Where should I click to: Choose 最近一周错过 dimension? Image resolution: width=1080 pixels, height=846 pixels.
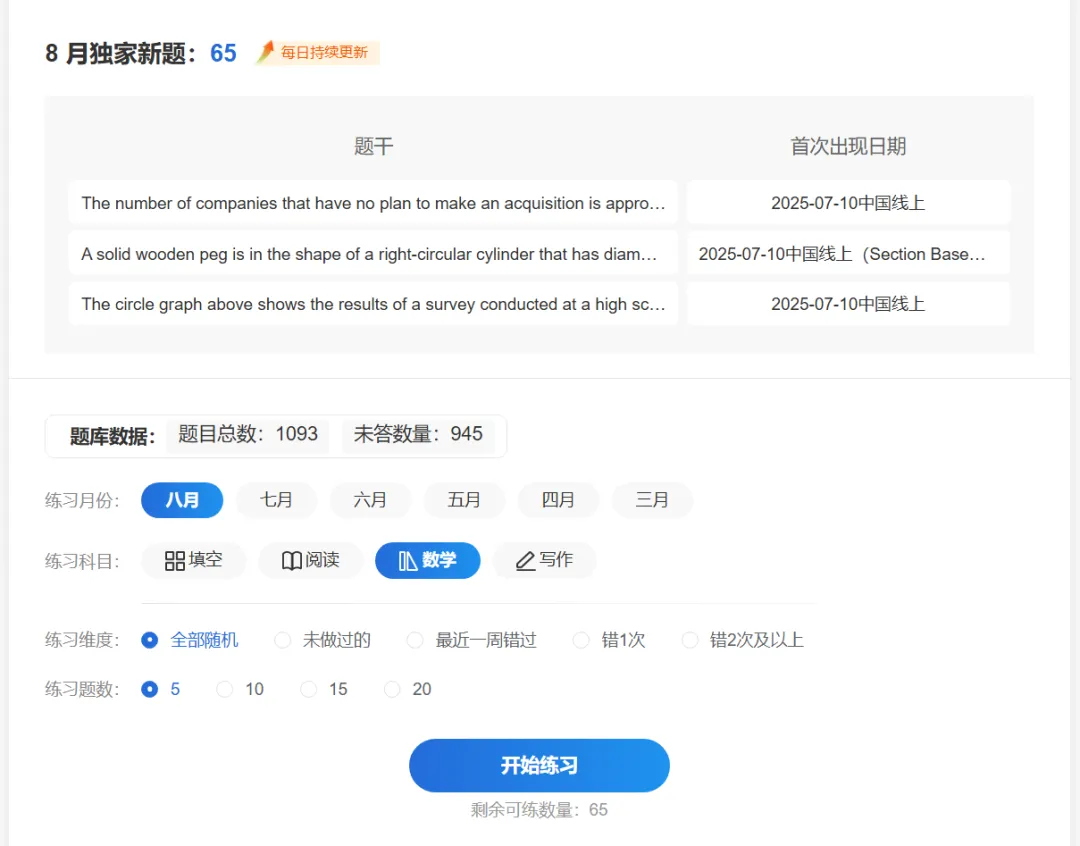tap(414, 640)
